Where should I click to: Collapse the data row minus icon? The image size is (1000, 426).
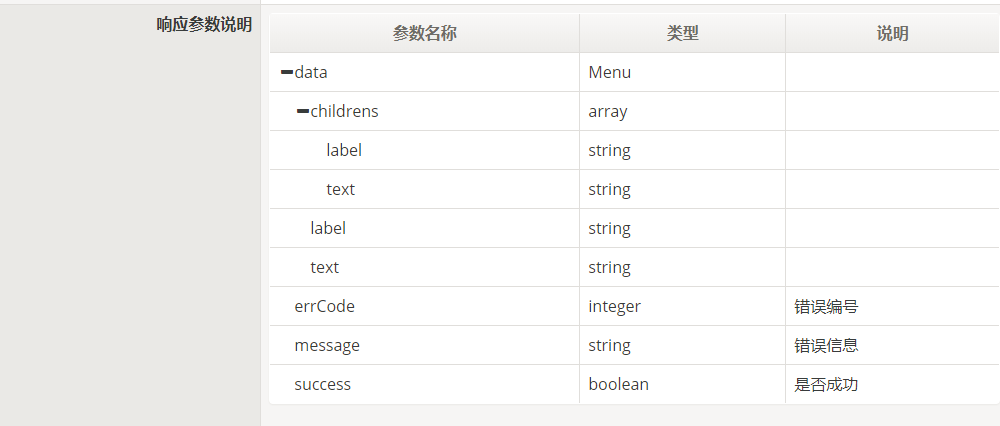(287, 72)
